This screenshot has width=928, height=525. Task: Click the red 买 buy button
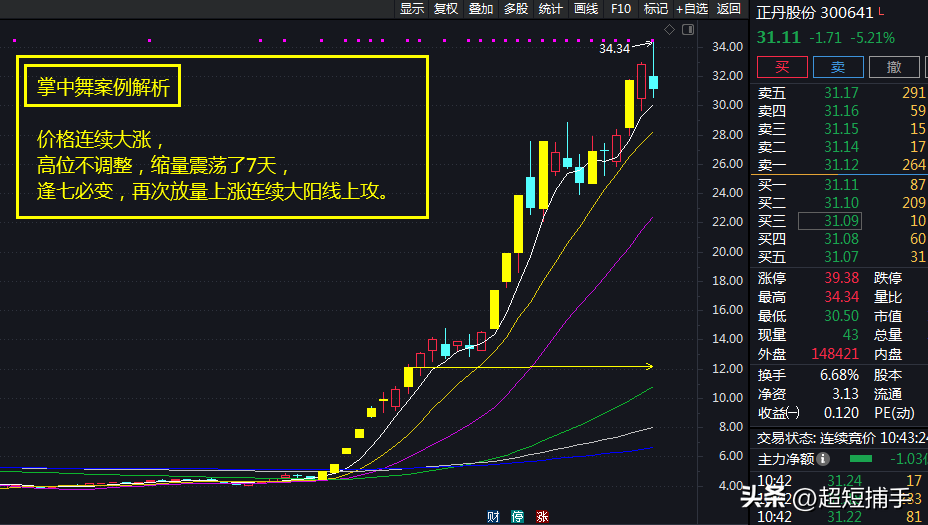[782, 67]
